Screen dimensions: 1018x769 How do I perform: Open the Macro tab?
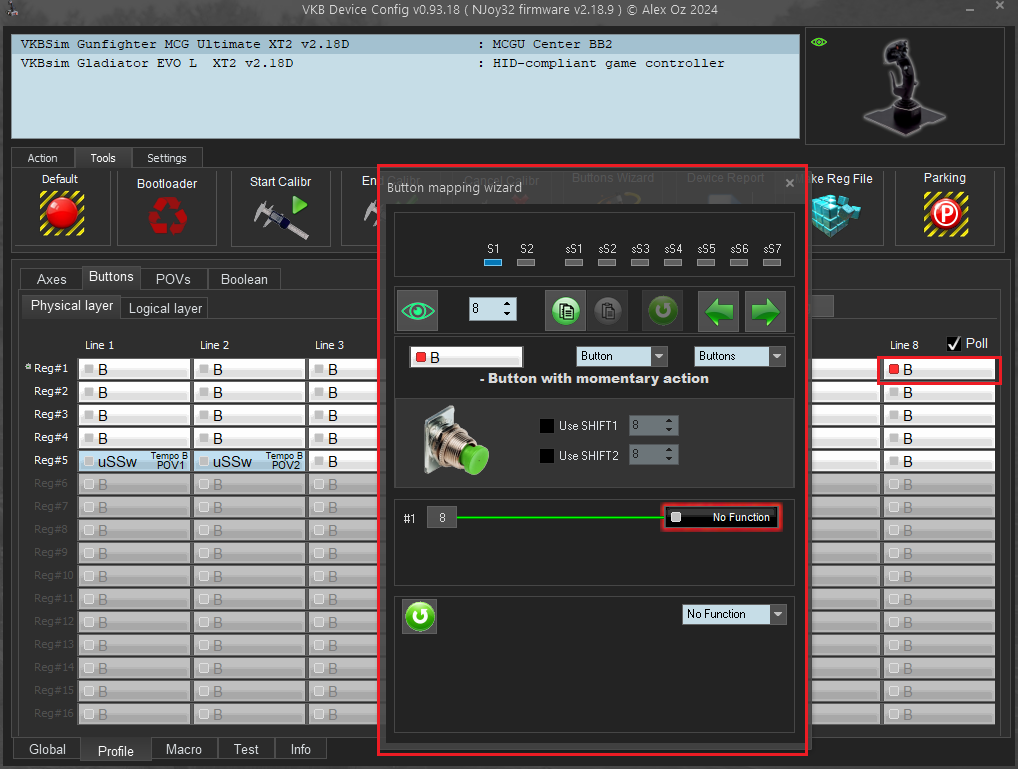[183, 749]
